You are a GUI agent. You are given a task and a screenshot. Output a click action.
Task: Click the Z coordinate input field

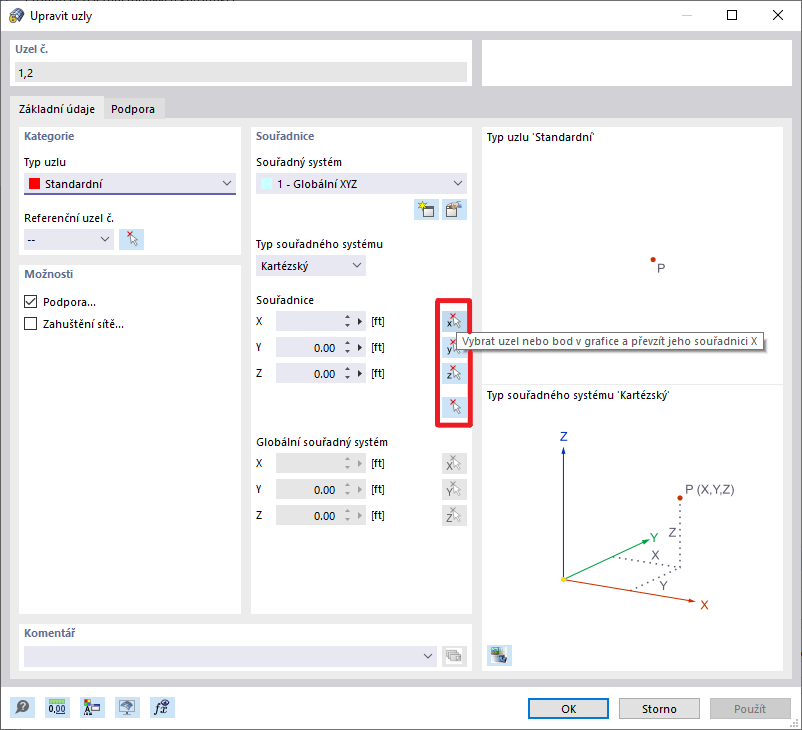coord(309,373)
